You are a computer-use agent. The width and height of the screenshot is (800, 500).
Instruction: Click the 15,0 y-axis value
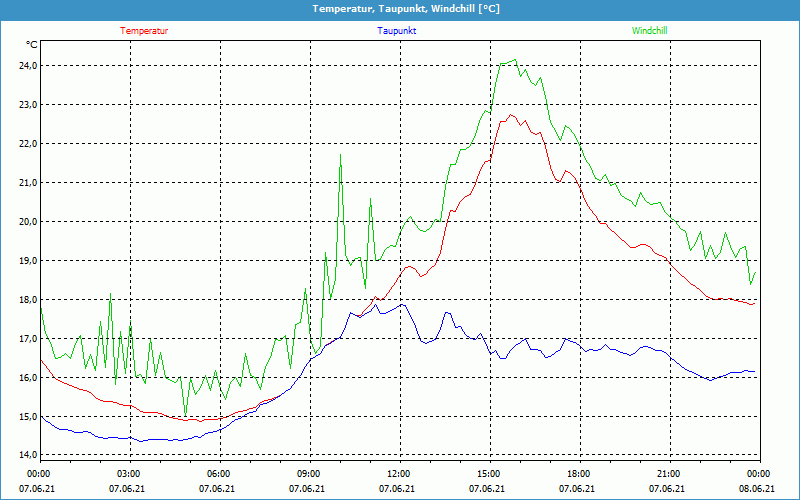tap(28, 417)
